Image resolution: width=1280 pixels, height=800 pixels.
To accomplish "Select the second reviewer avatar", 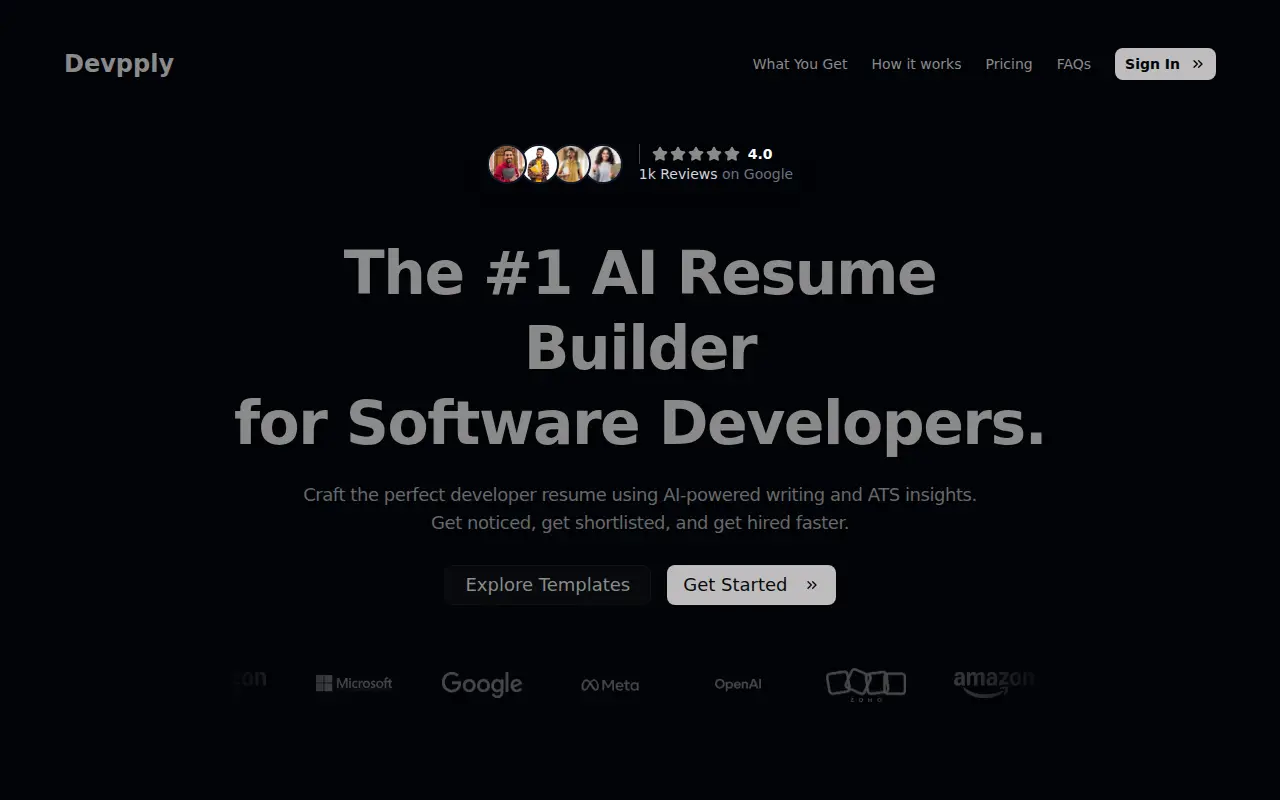I will [x=540, y=164].
